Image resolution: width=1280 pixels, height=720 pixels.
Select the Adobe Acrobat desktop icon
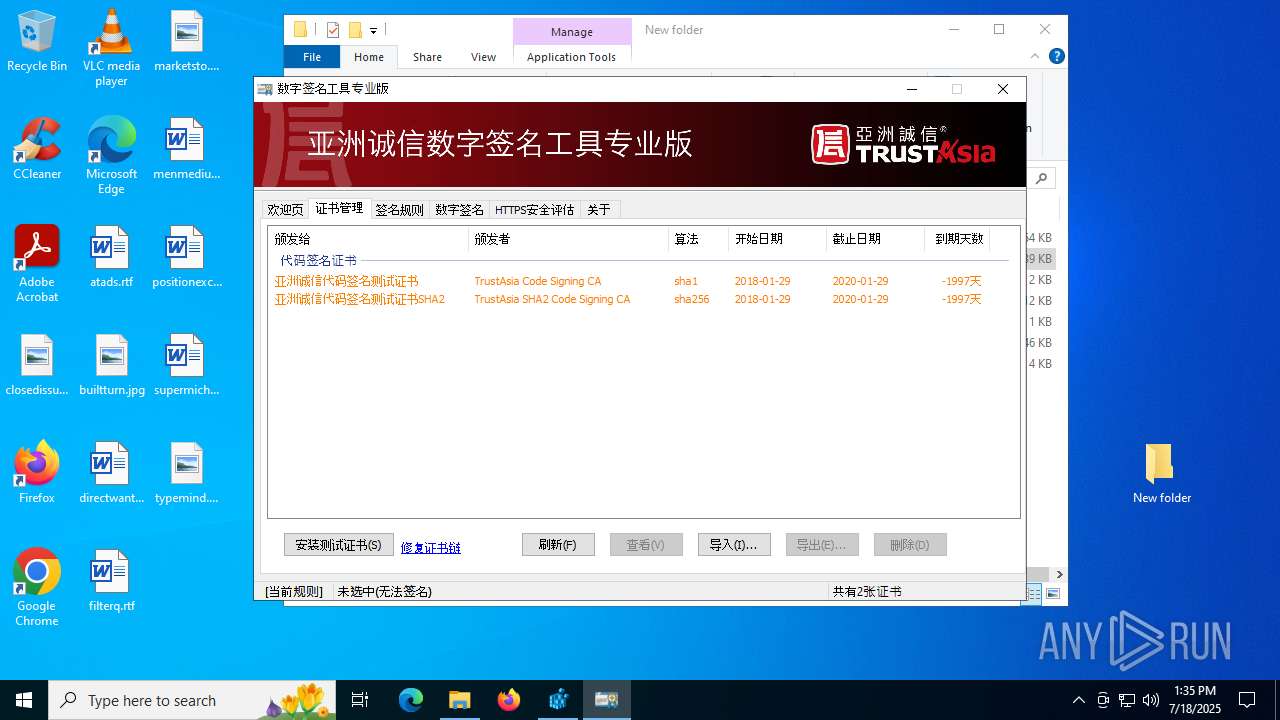click(37, 264)
